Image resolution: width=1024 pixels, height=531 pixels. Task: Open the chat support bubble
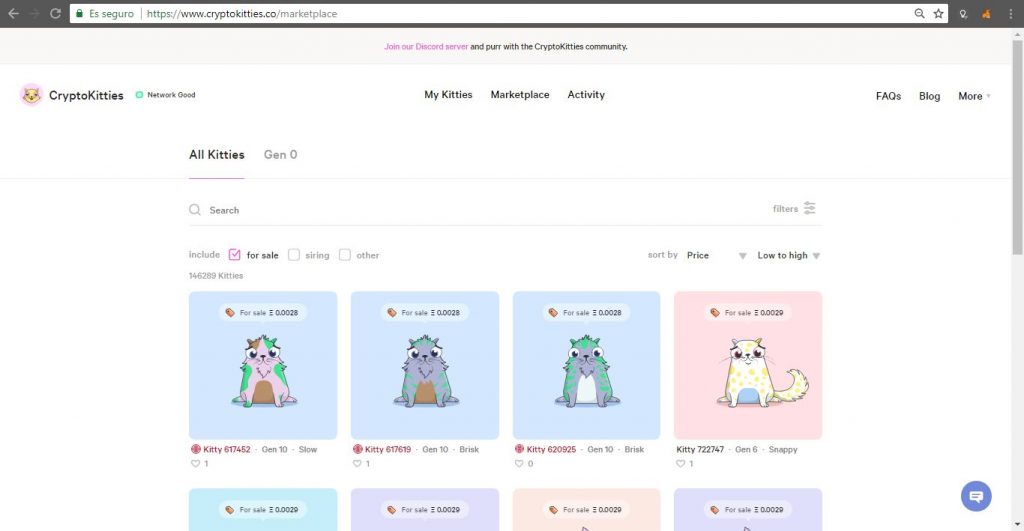(976, 496)
